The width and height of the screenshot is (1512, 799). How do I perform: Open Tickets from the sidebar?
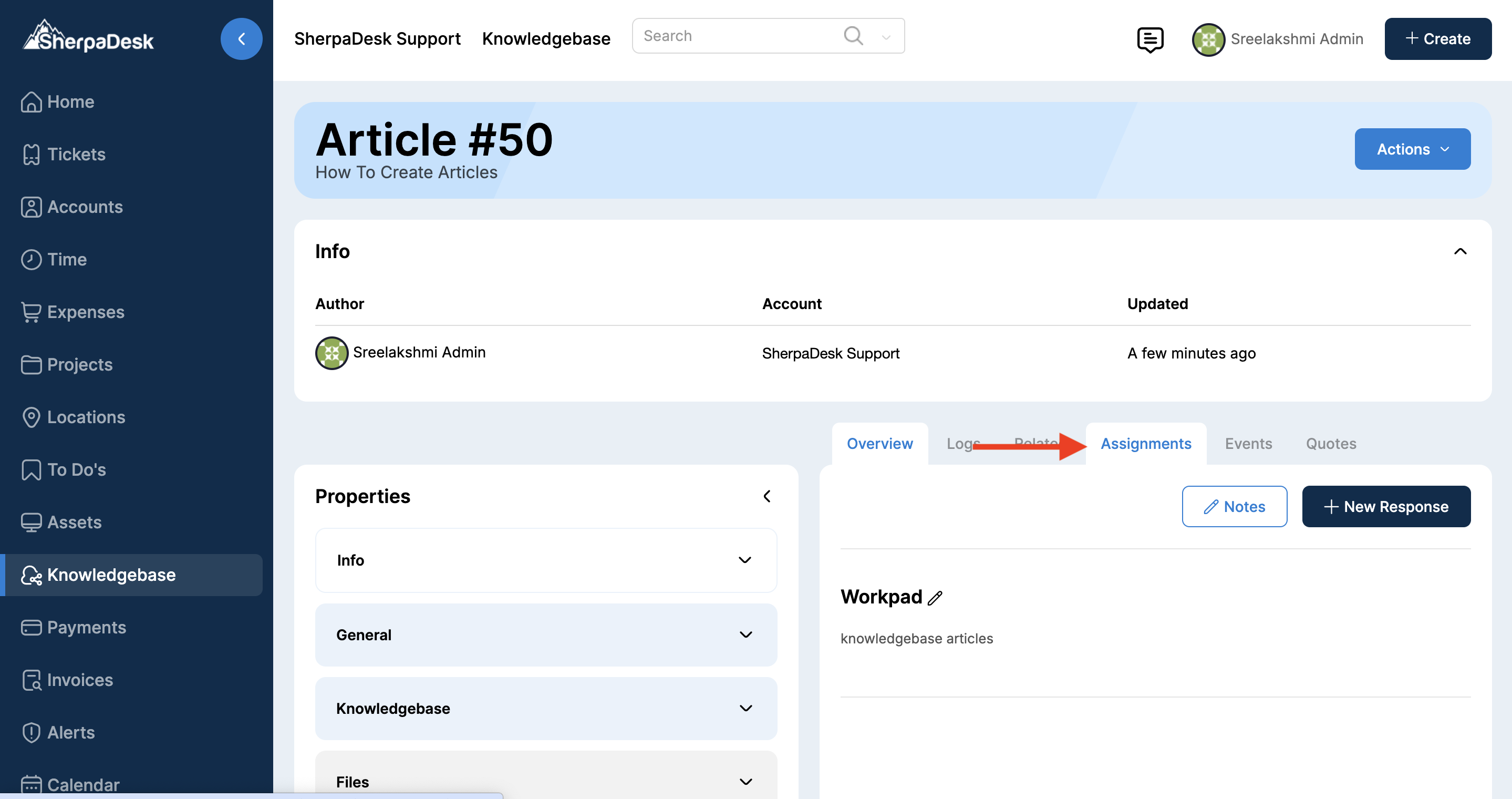pos(76,155)
